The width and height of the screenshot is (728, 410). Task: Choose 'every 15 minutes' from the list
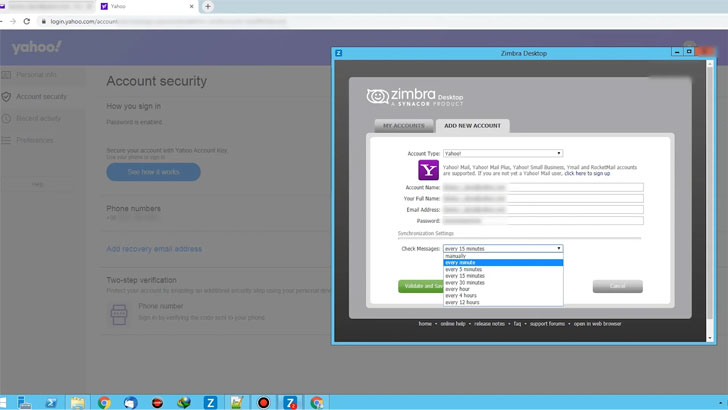pyautogui.click(x=503, y=276)
